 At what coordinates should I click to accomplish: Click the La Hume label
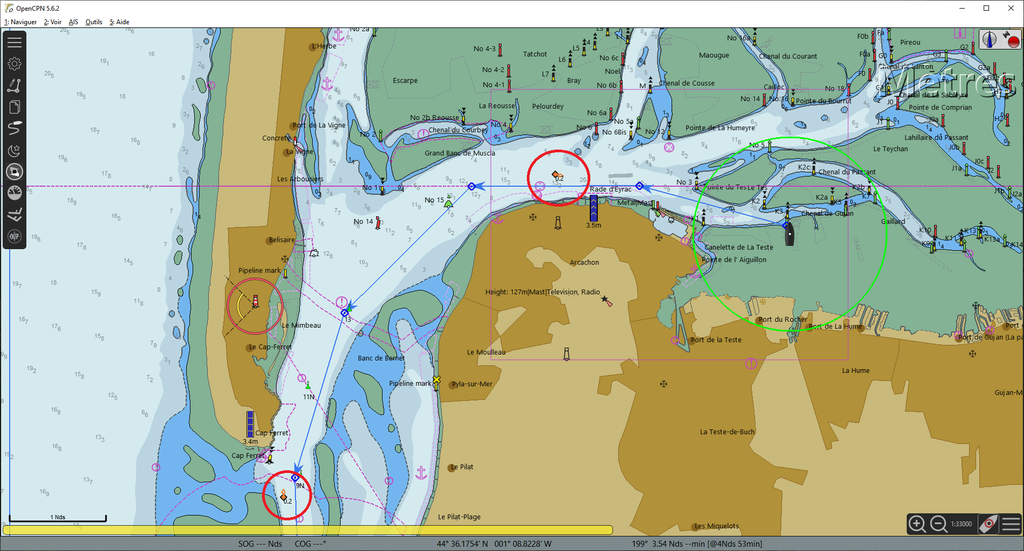point(856,370)
